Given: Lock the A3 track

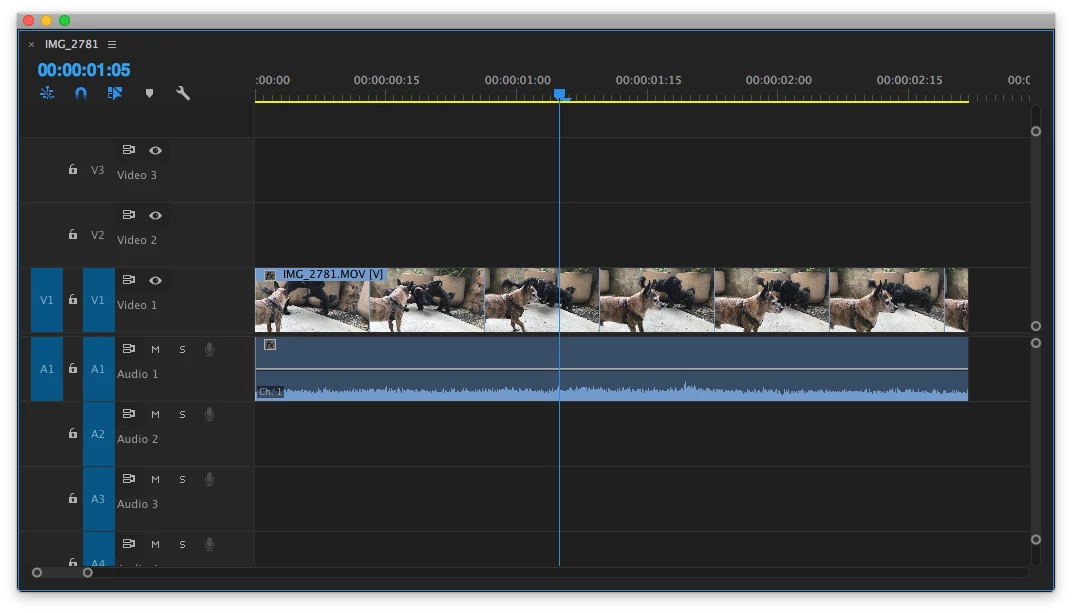Looking at the screenshot, I should point(72,498).
